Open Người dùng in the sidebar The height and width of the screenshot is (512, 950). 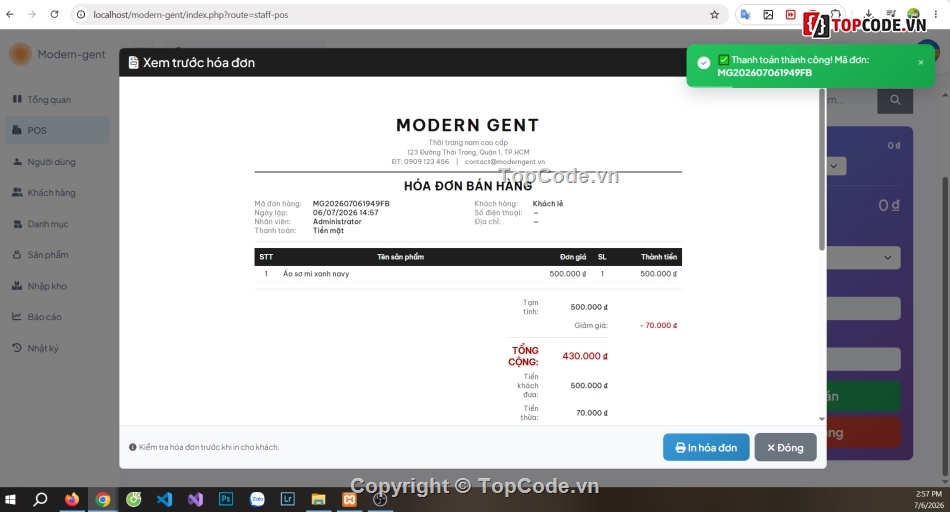pyautogui.click(x=58, y=162)
